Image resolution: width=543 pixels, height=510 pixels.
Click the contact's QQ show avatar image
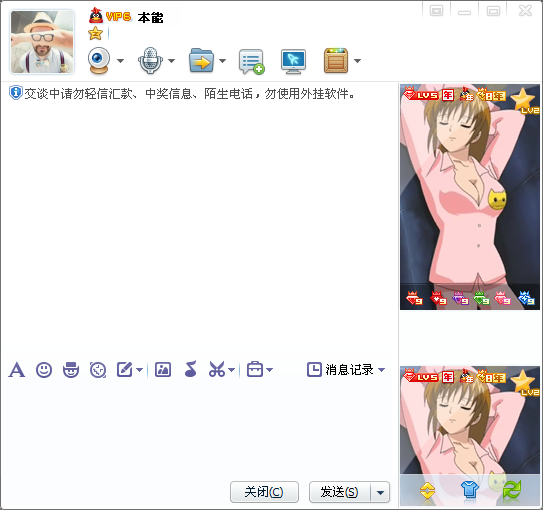(x=470, y=197)
